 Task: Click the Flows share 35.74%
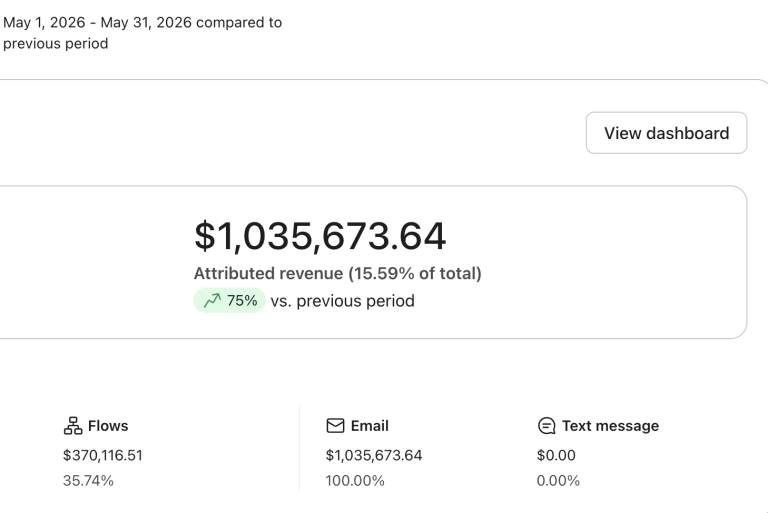pyautogui.click(x=88, y=481)
